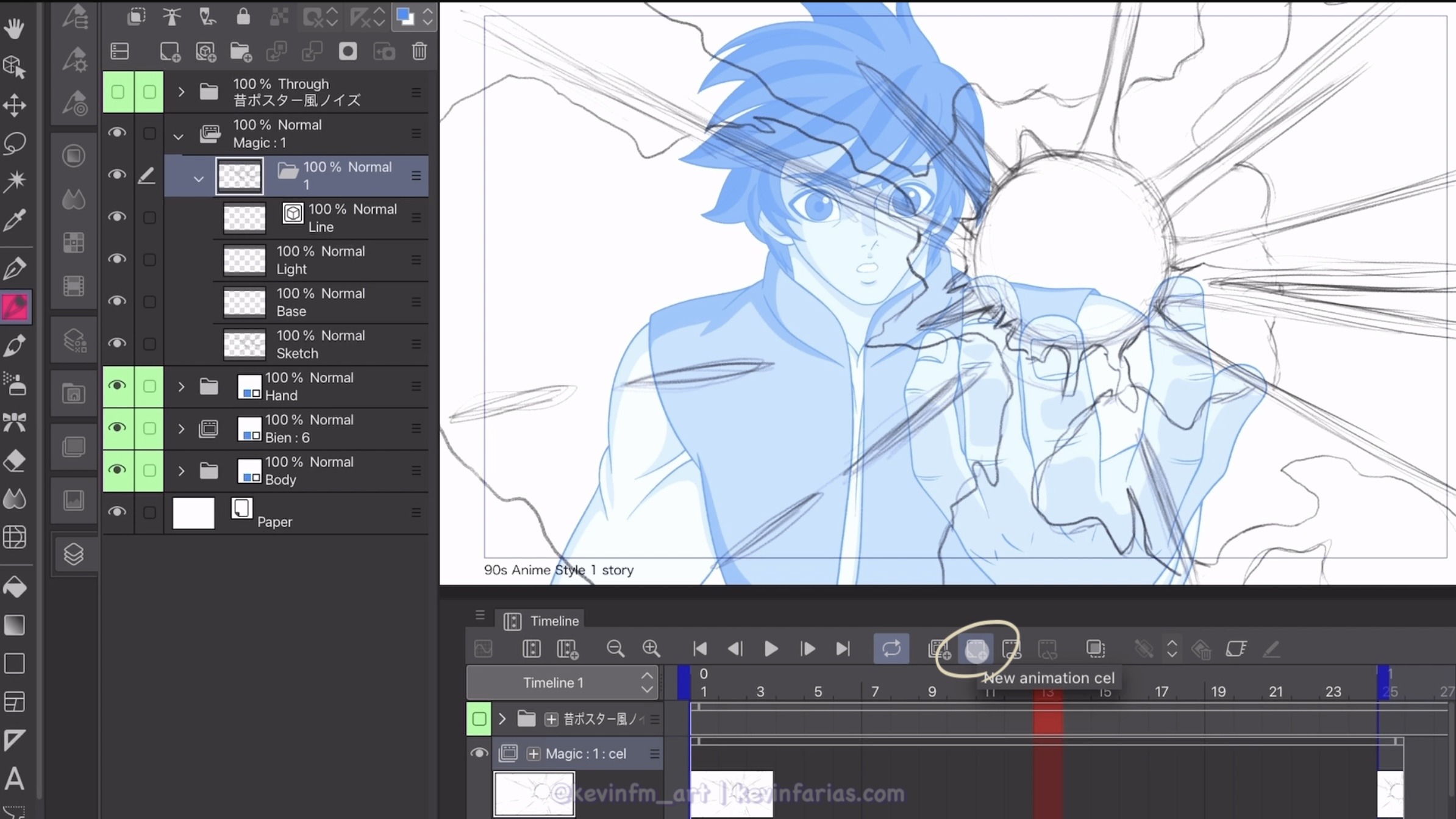Expand the Body folder layer
Image resolution: width=1456 pixels, height=819 pixels.
pyautogui.click(x=181, y=471)
